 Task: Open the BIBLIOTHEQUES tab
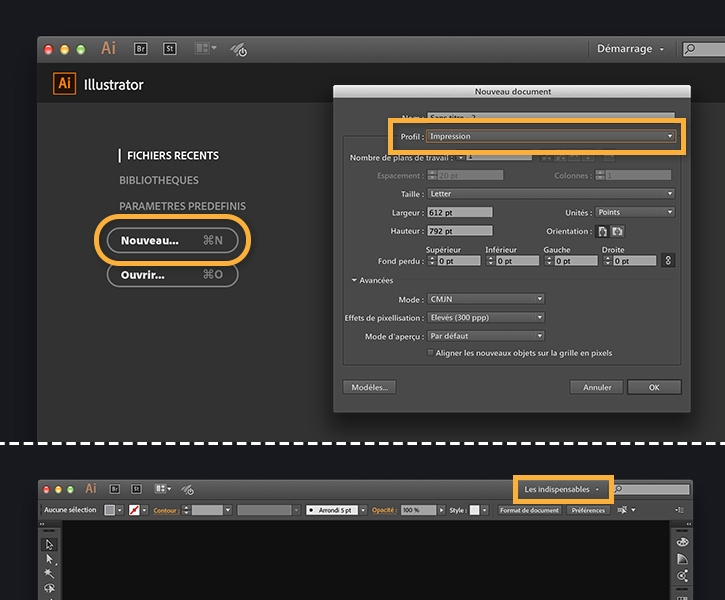[x=159, y=180]
